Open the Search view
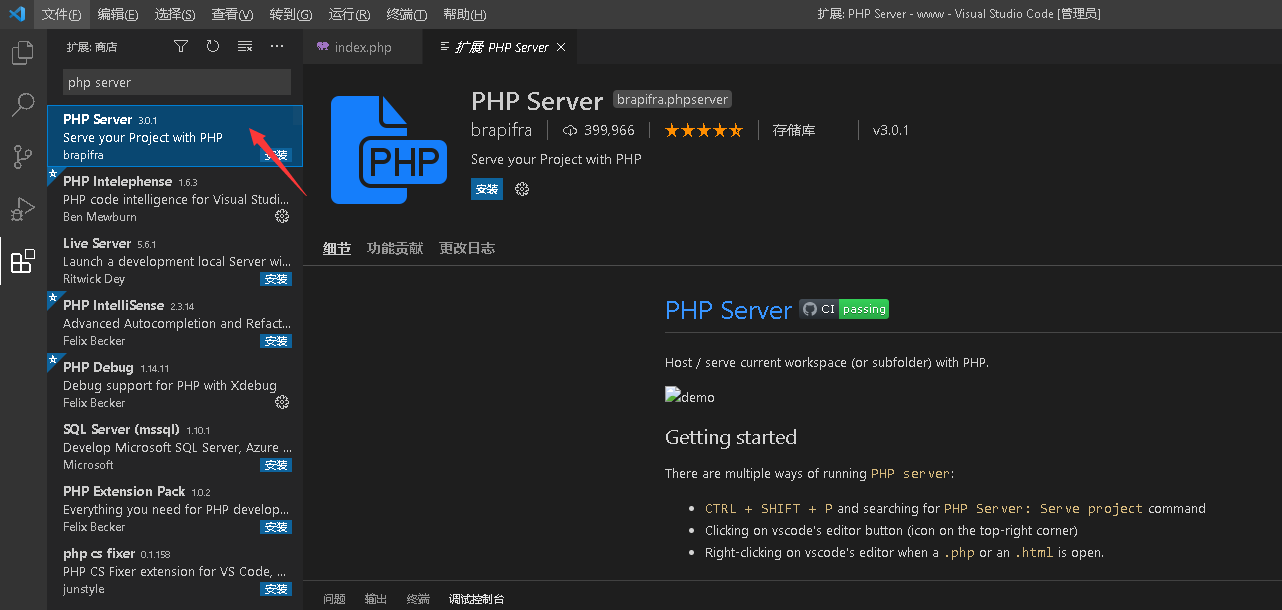 click(x=22, y=104)
